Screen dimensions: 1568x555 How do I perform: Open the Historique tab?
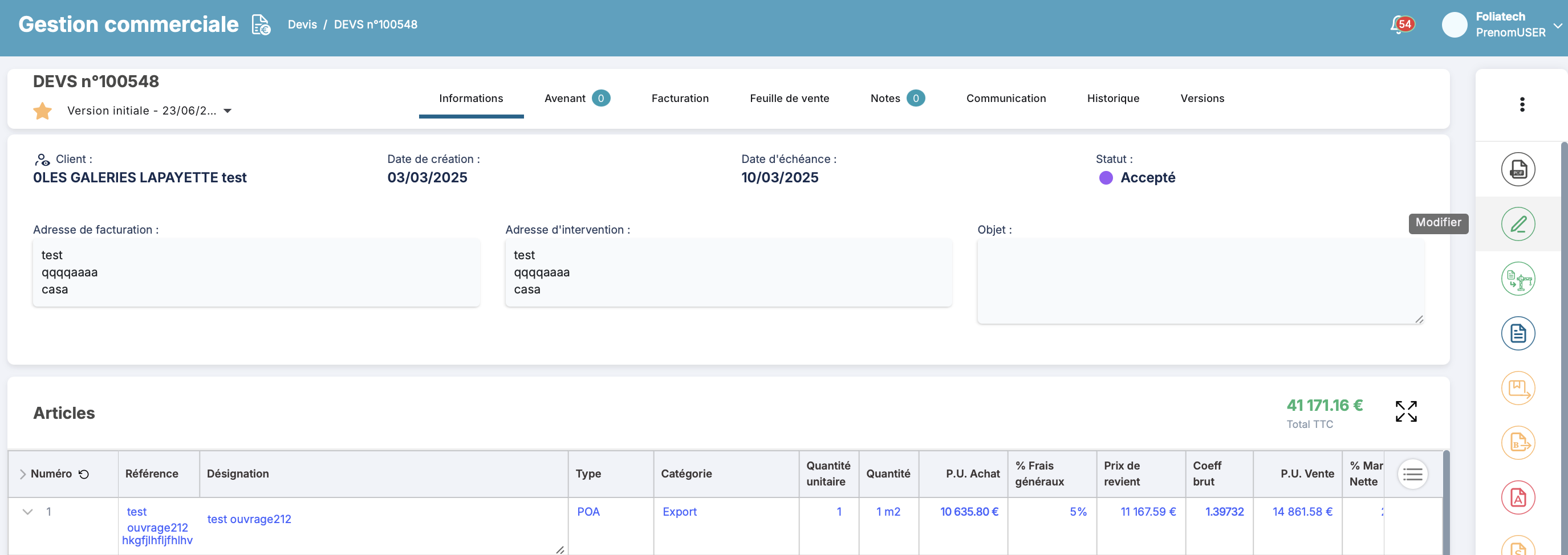pyautogui.click(x=1112, y=99)
